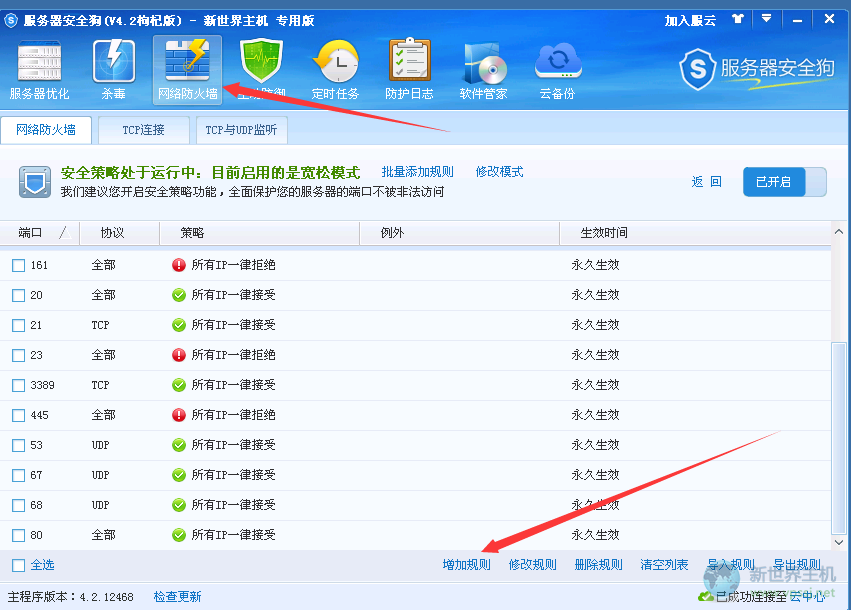
Task: Click red reject icon on port 23 row
Action: pos(179,355)
